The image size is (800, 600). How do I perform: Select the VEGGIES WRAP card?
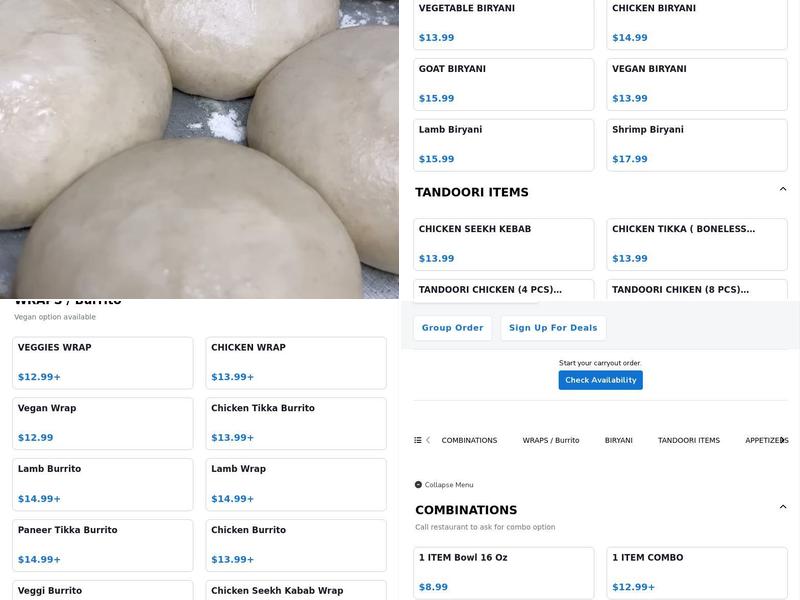tap(103, 363)
